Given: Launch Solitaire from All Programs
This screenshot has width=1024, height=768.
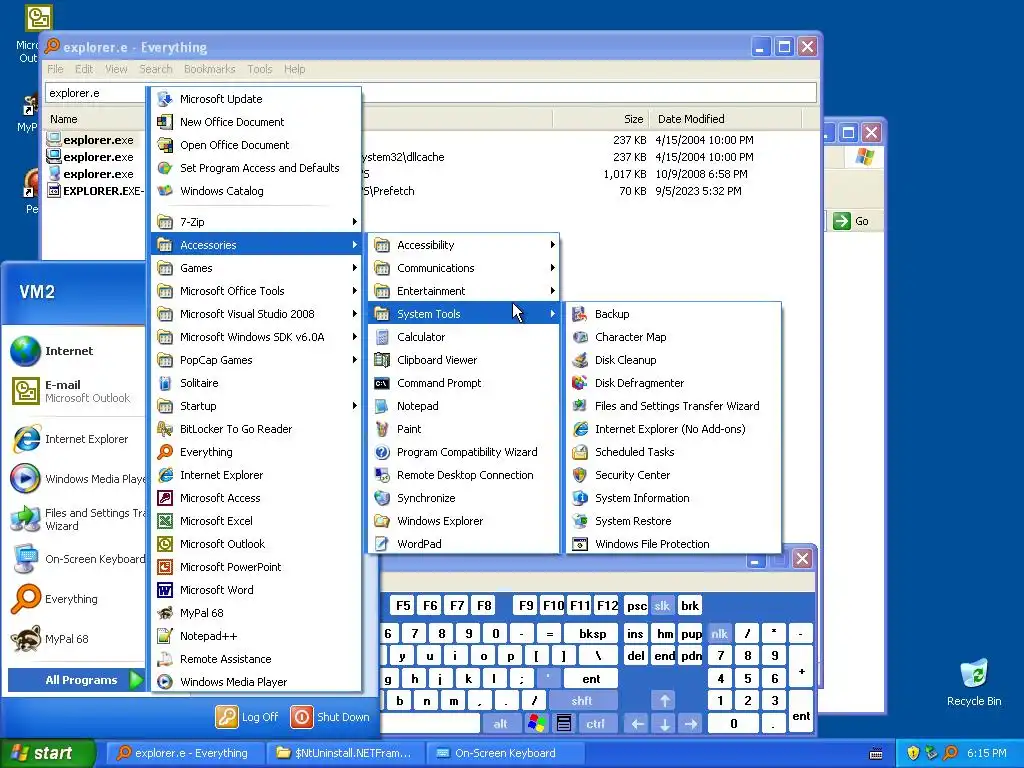Looking at the screenshot, I should click(x=256, y=383).
